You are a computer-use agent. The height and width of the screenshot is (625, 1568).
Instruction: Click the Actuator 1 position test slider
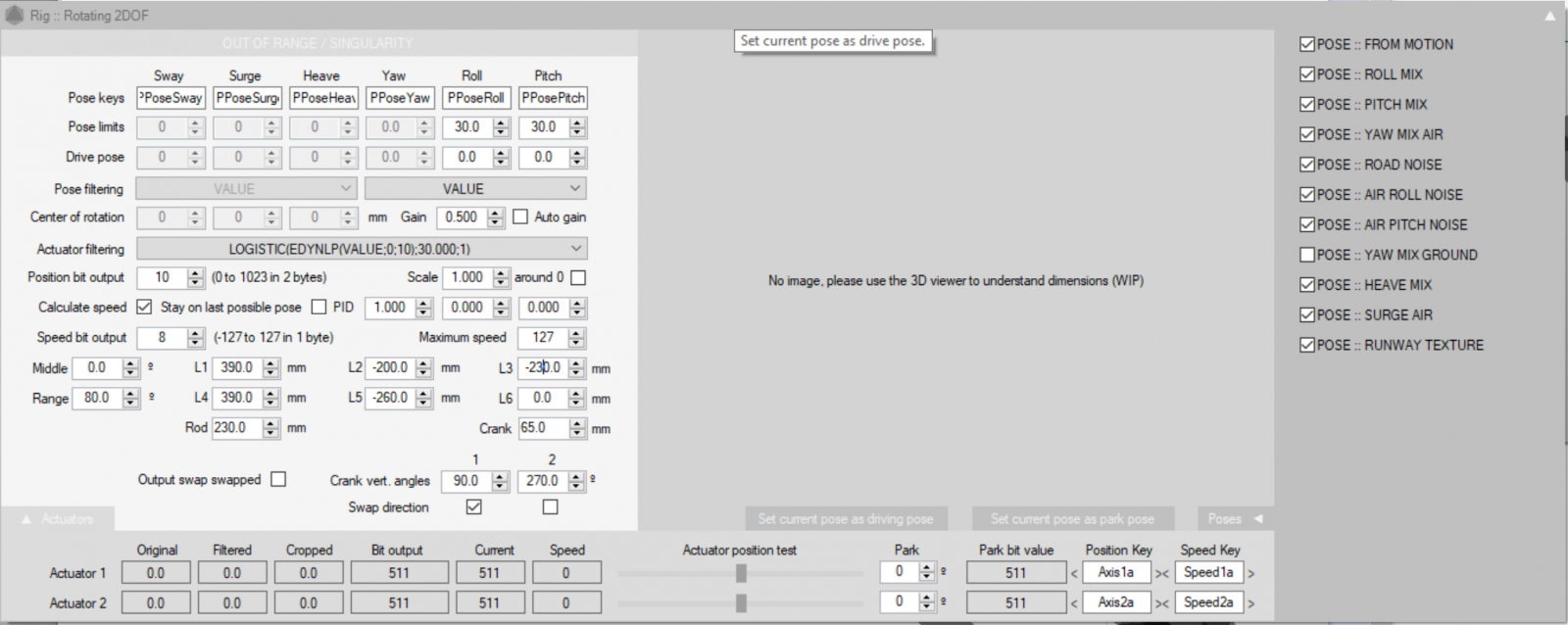pyautogui.click(x=741, y=573)
